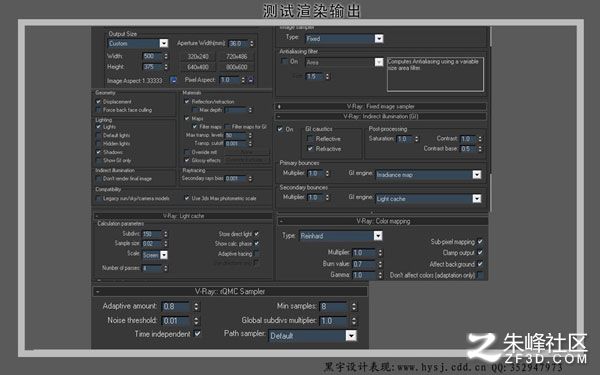Enable the Reflective GI caustics checkbox
600x375 pixels.
(310, 139)
